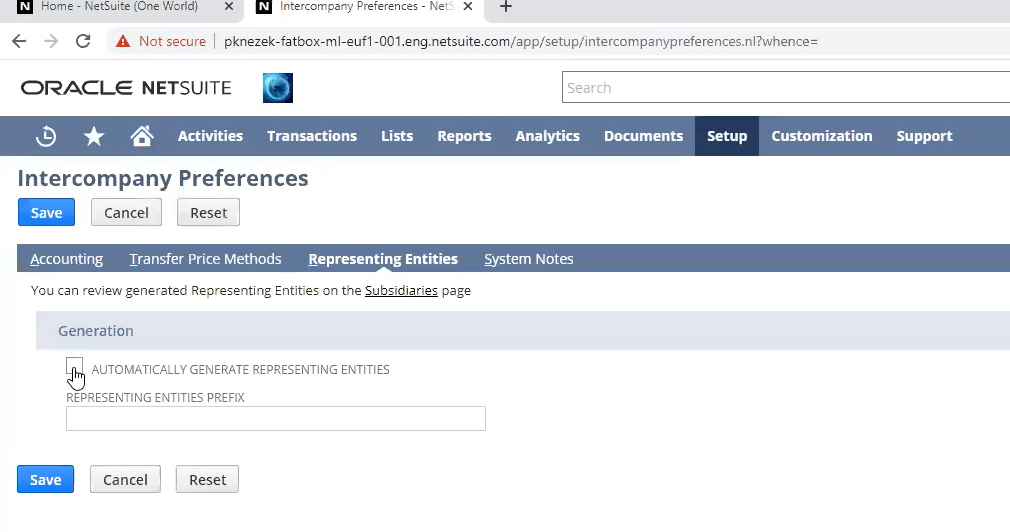Viewport: 1010px width, 532px height.
Task: Click the blue globe company logo
Action: pos(277,88)
